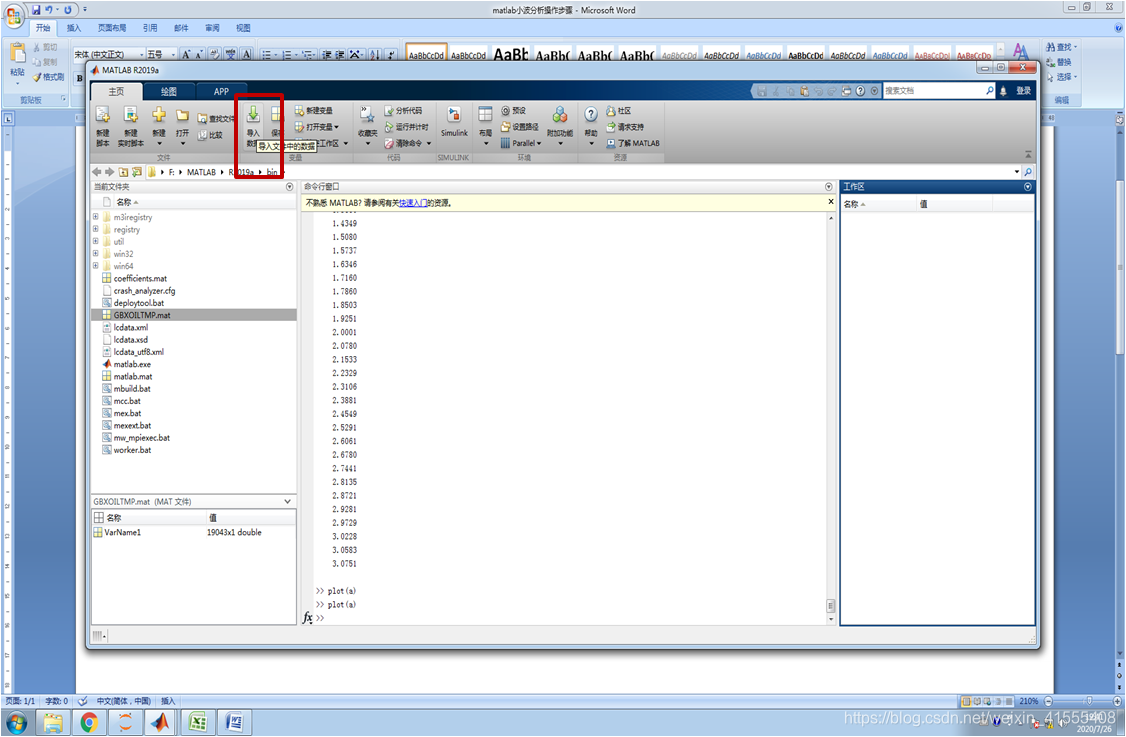
Task: Switch to the 绘图 (Plots) ribbon tab
Action: 167,90
